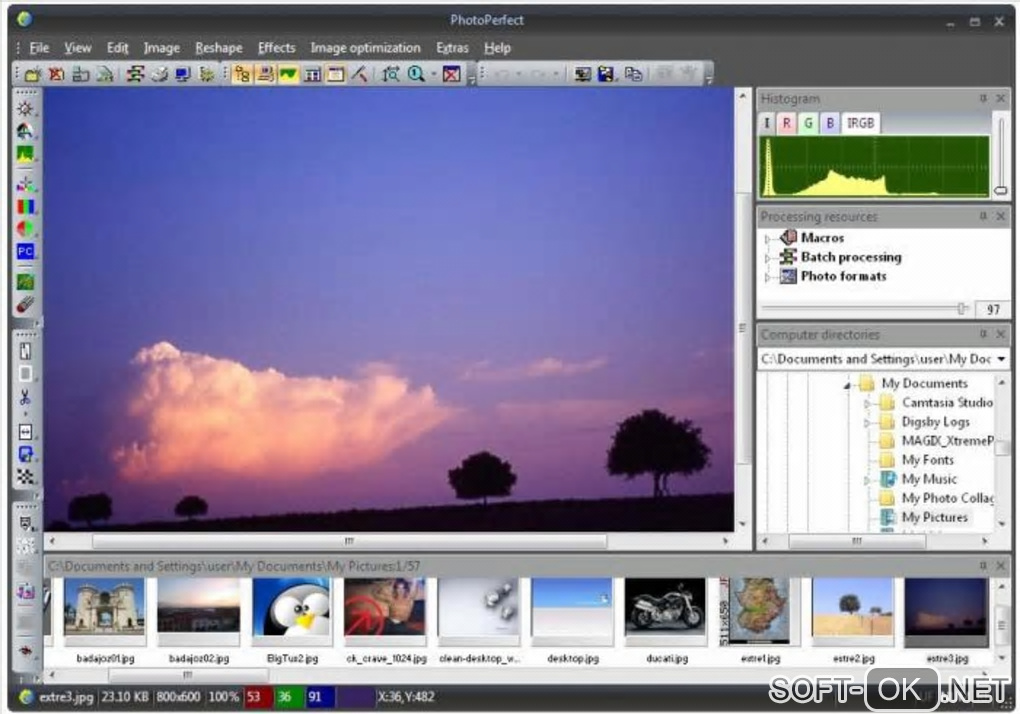Click the dark monitor icon beside the save icon
Viewport: 1020px width, 714px height.
tap(582, 74)
